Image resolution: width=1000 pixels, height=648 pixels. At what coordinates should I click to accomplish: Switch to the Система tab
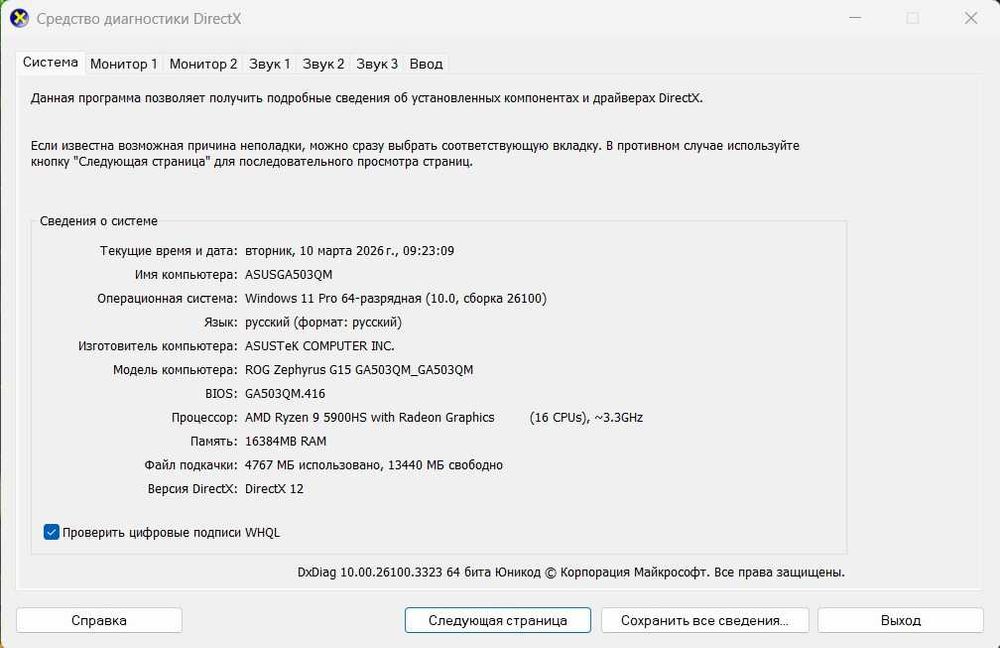(50, 63)
